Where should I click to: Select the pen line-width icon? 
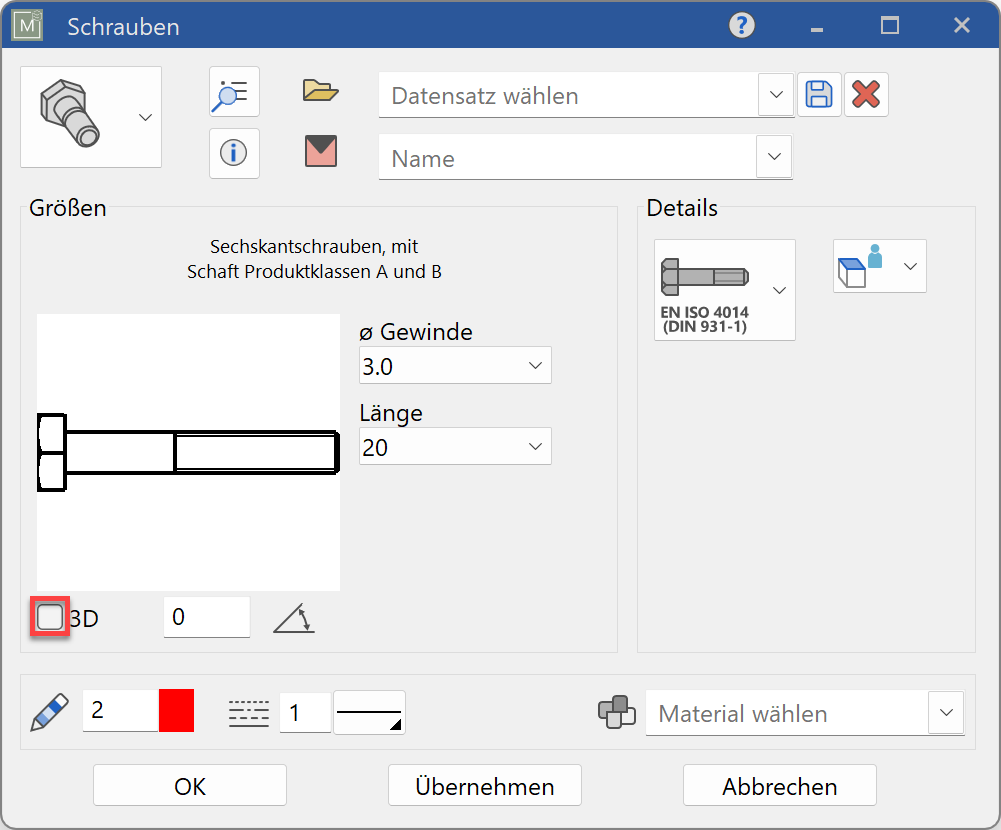pyautogui.click(x=47, y=711)
